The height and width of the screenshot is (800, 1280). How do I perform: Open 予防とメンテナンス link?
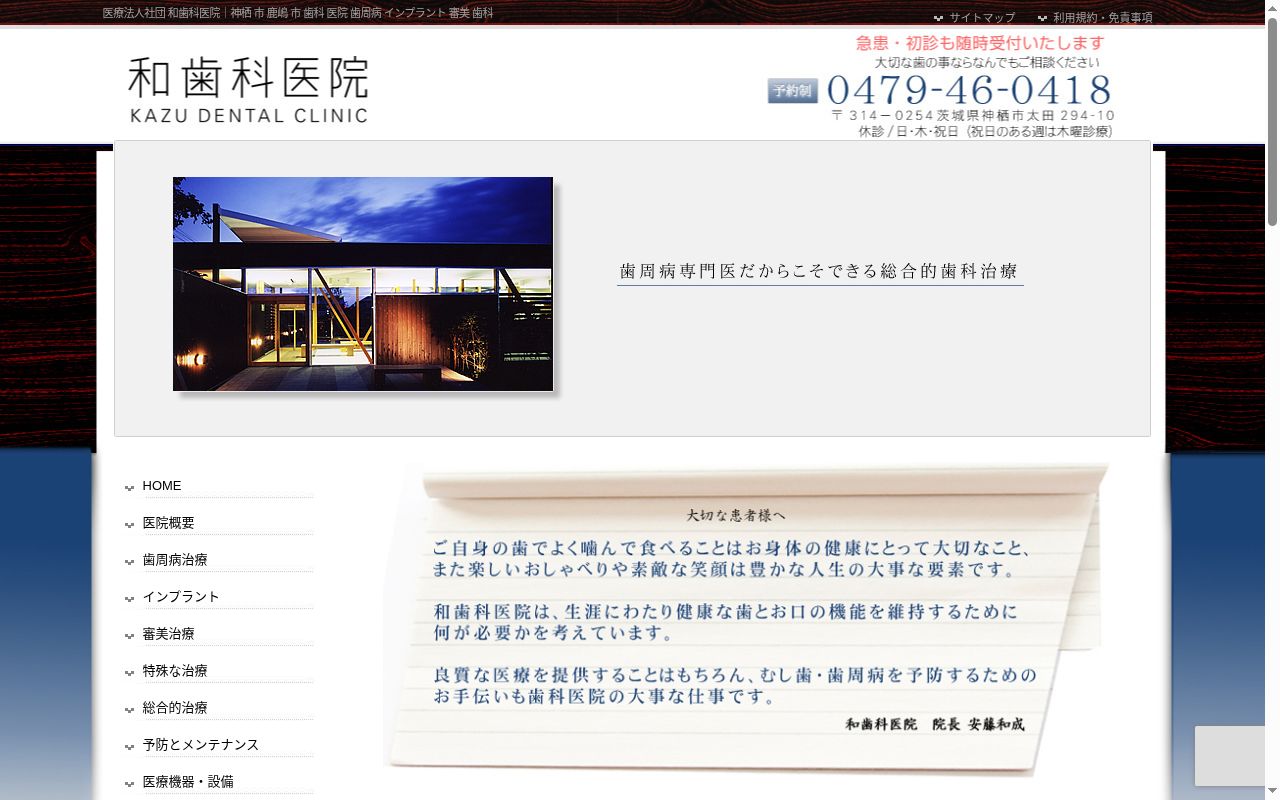point(201,745)
